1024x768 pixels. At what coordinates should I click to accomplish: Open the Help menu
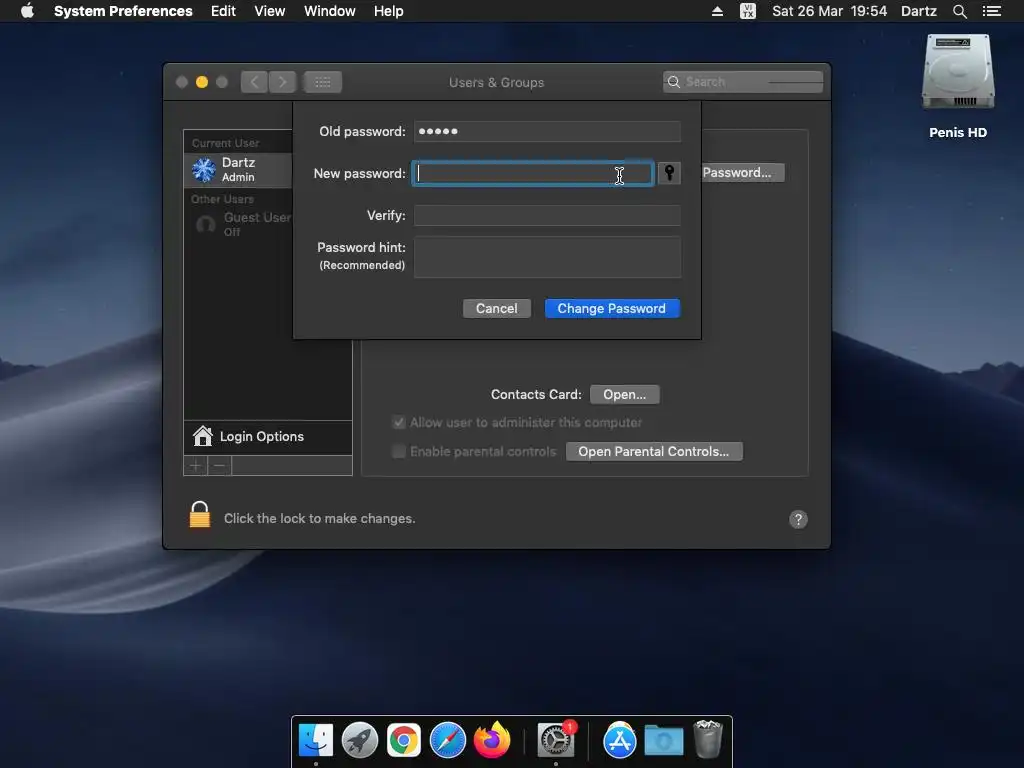[x=389, y=11]
